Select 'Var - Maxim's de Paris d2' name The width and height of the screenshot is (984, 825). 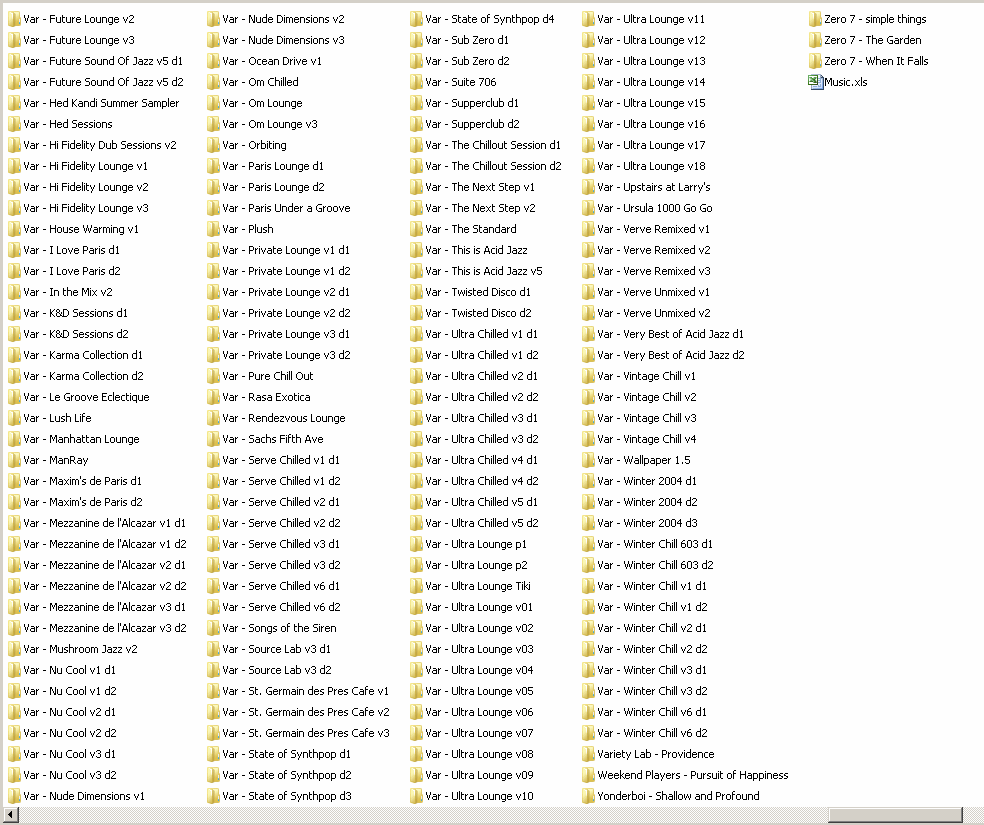pos(83,502)
